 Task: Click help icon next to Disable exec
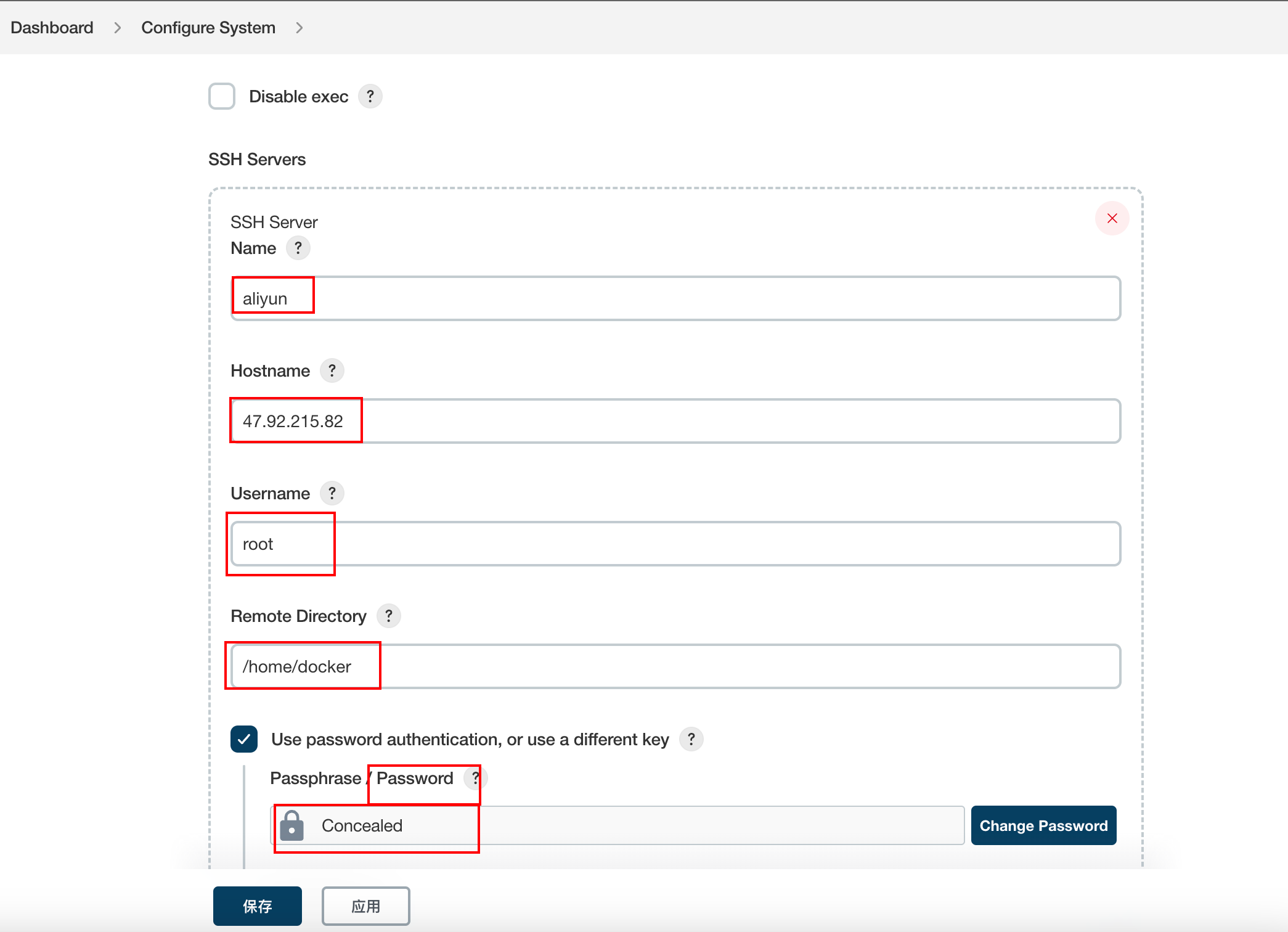(370, 96)
